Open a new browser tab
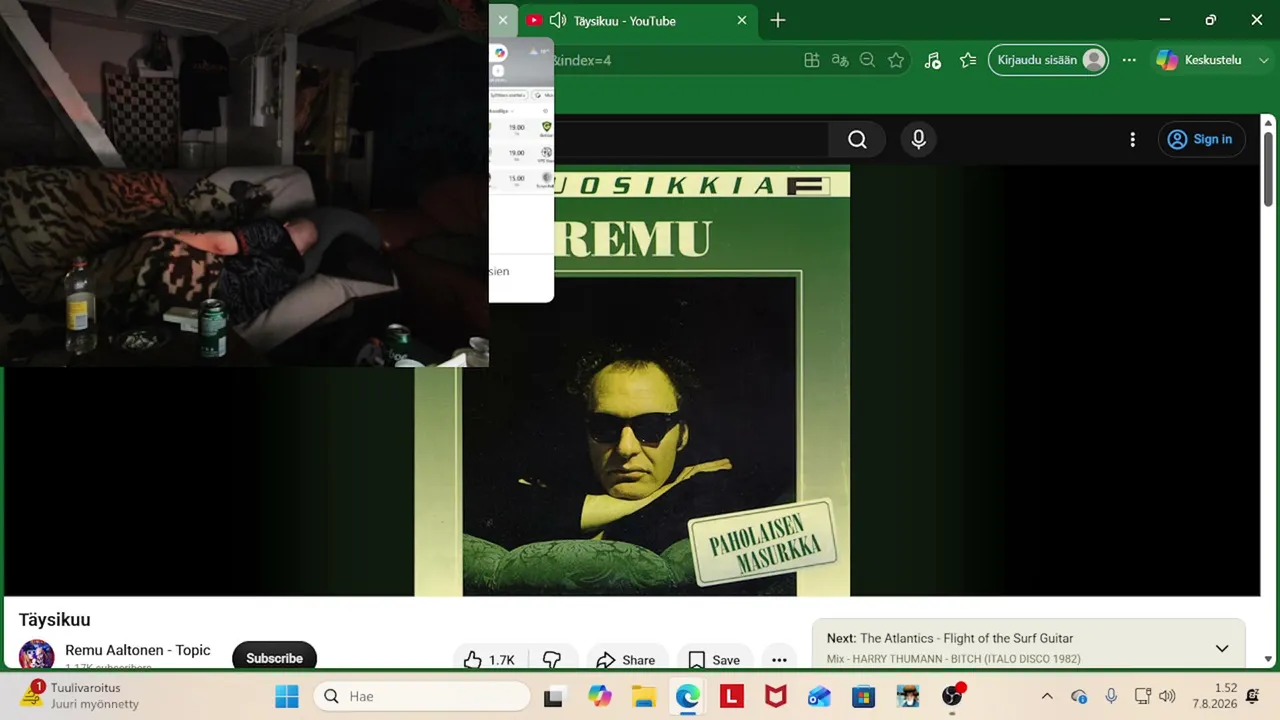Image resolution: width=1280 pixels, height=720 pixels. (x=778, y=20)
